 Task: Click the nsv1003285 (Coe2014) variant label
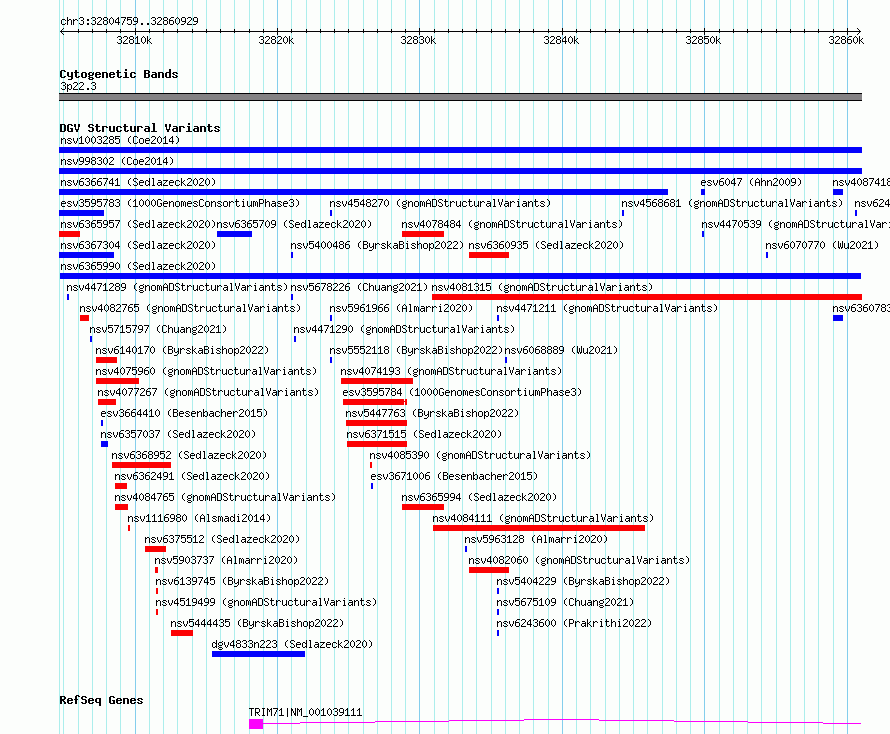pos(120,140)
